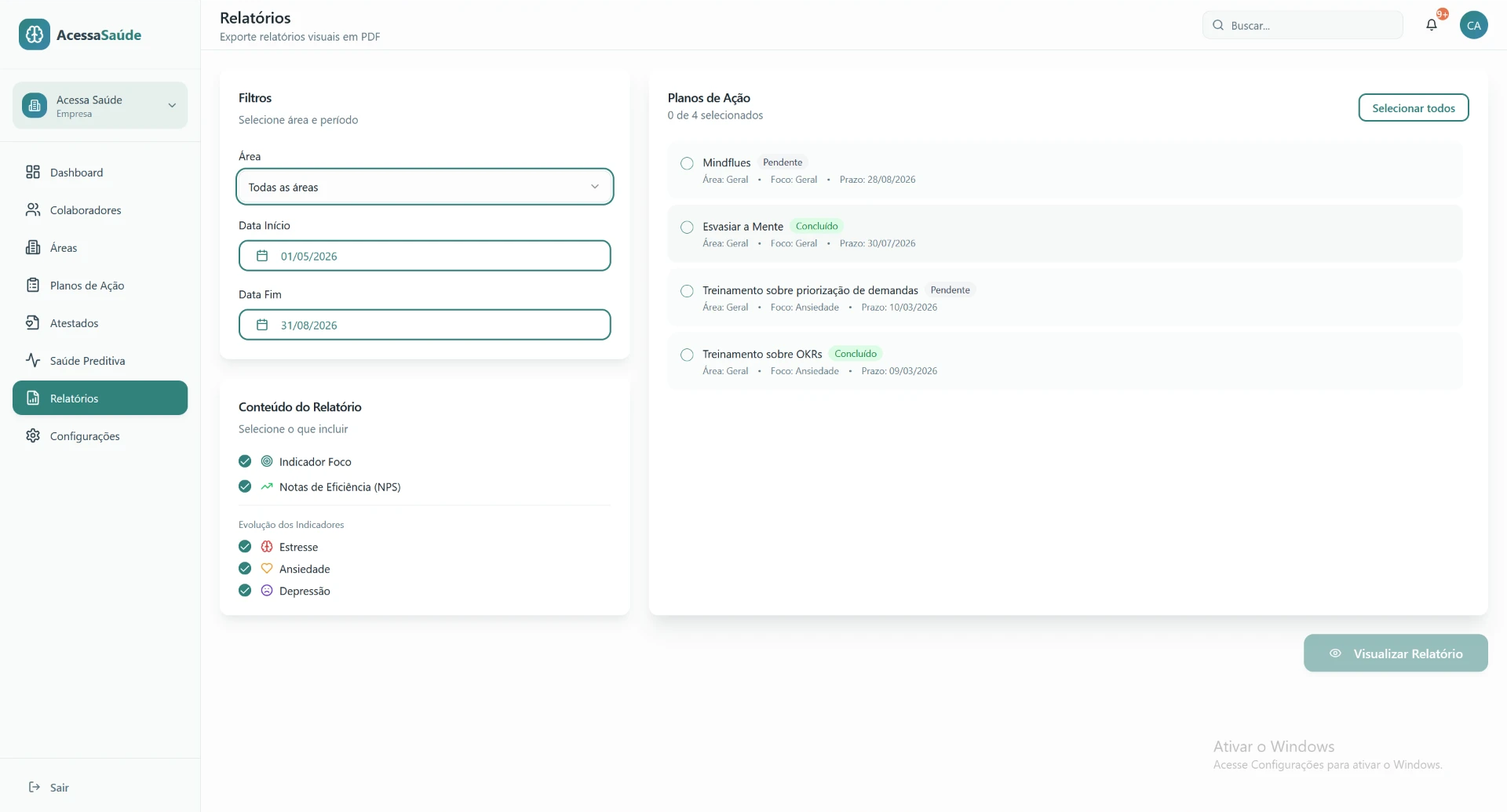Focus the Buscar search field
1507x812 pixels.
click(1302, 25)
